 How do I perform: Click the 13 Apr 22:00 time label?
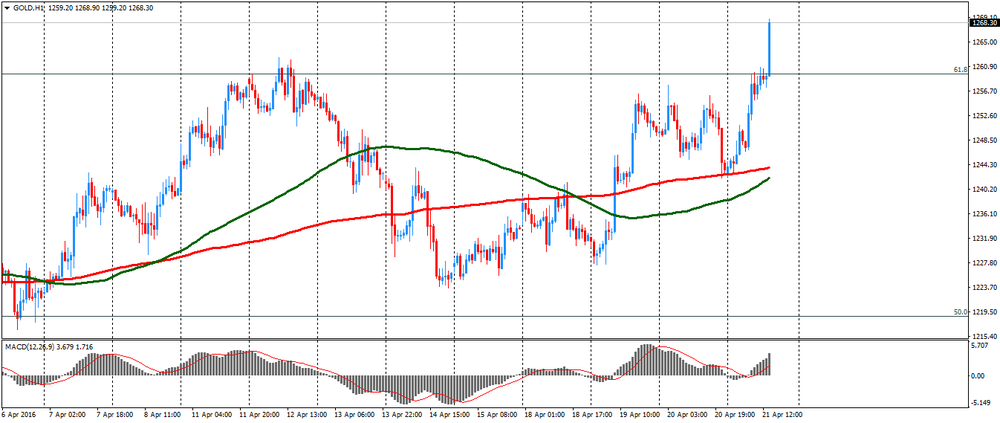click(400, 412)
